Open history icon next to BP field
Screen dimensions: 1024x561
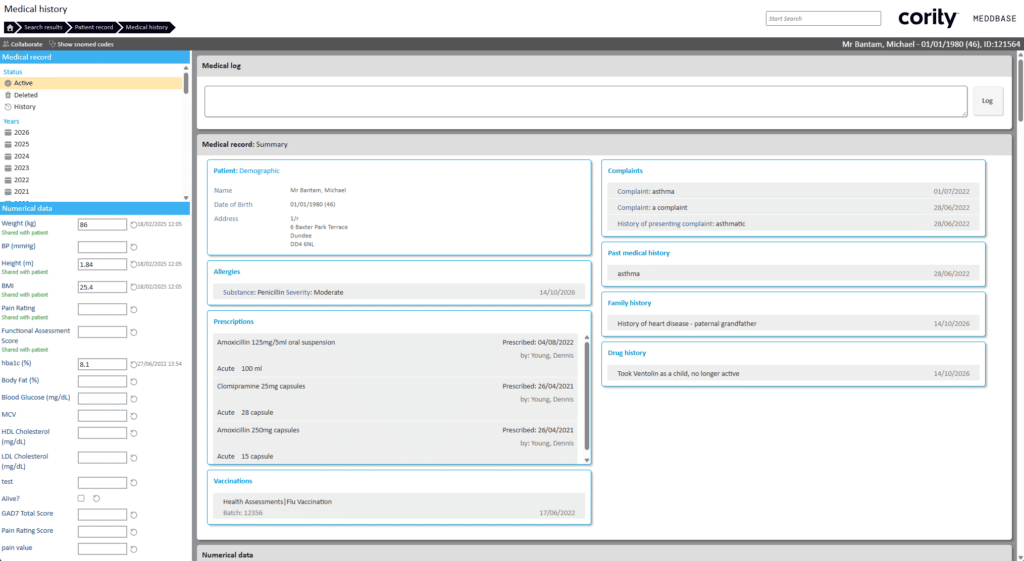coord(133,247)
